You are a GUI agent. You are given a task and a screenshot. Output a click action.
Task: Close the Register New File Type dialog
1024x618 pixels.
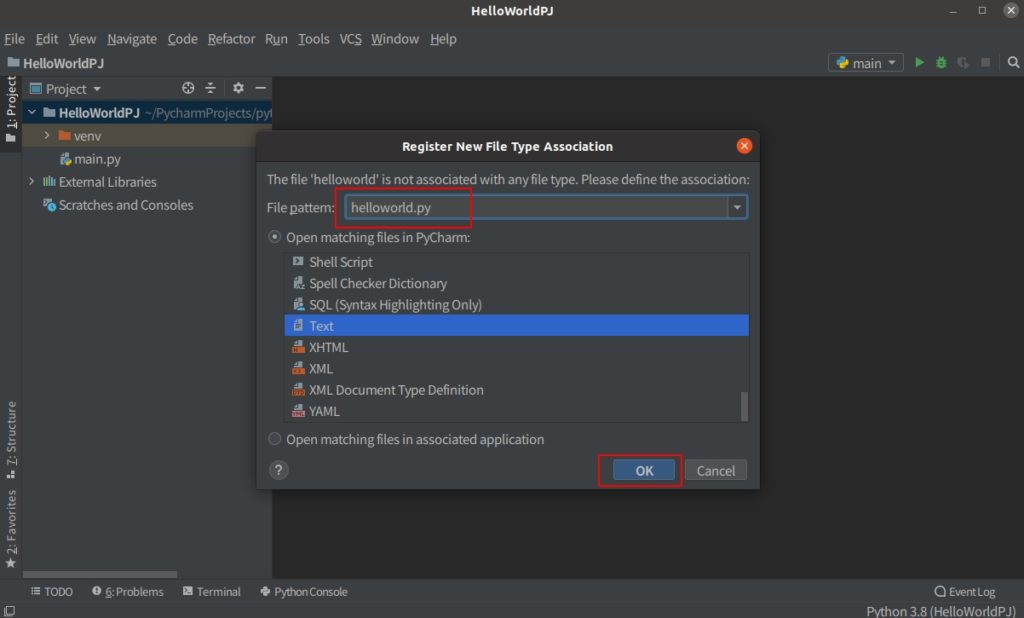[x=744, y=146]
